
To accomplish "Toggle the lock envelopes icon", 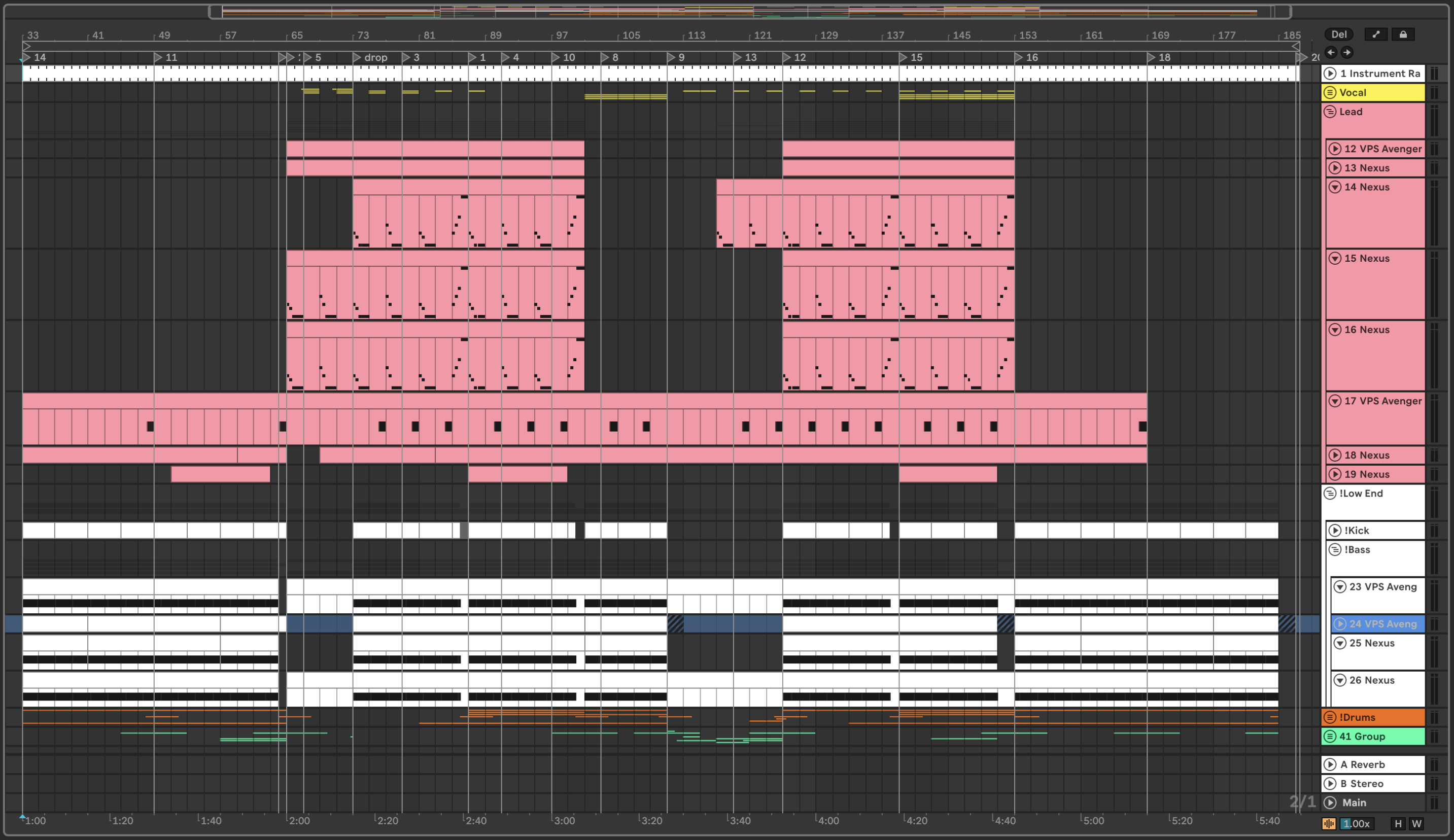I will pos(1403,34).
